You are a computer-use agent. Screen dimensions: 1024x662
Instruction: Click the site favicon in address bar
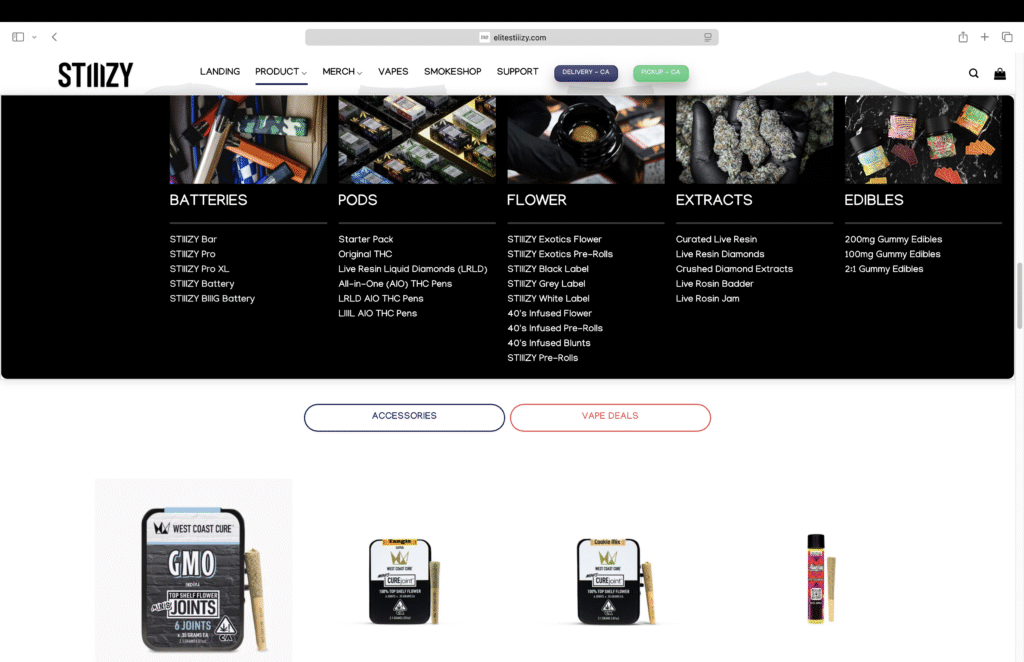click(x=484, y=37)
